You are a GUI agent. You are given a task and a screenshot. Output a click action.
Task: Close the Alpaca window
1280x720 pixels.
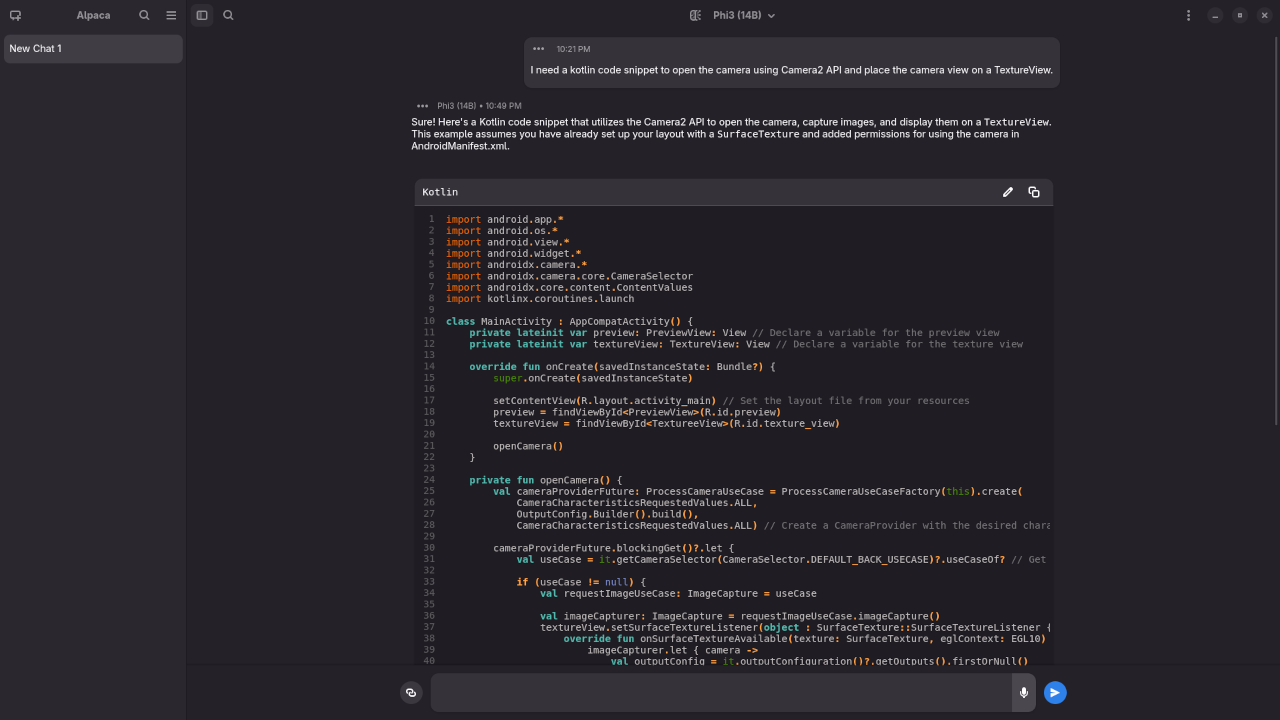click(1264, 15)
